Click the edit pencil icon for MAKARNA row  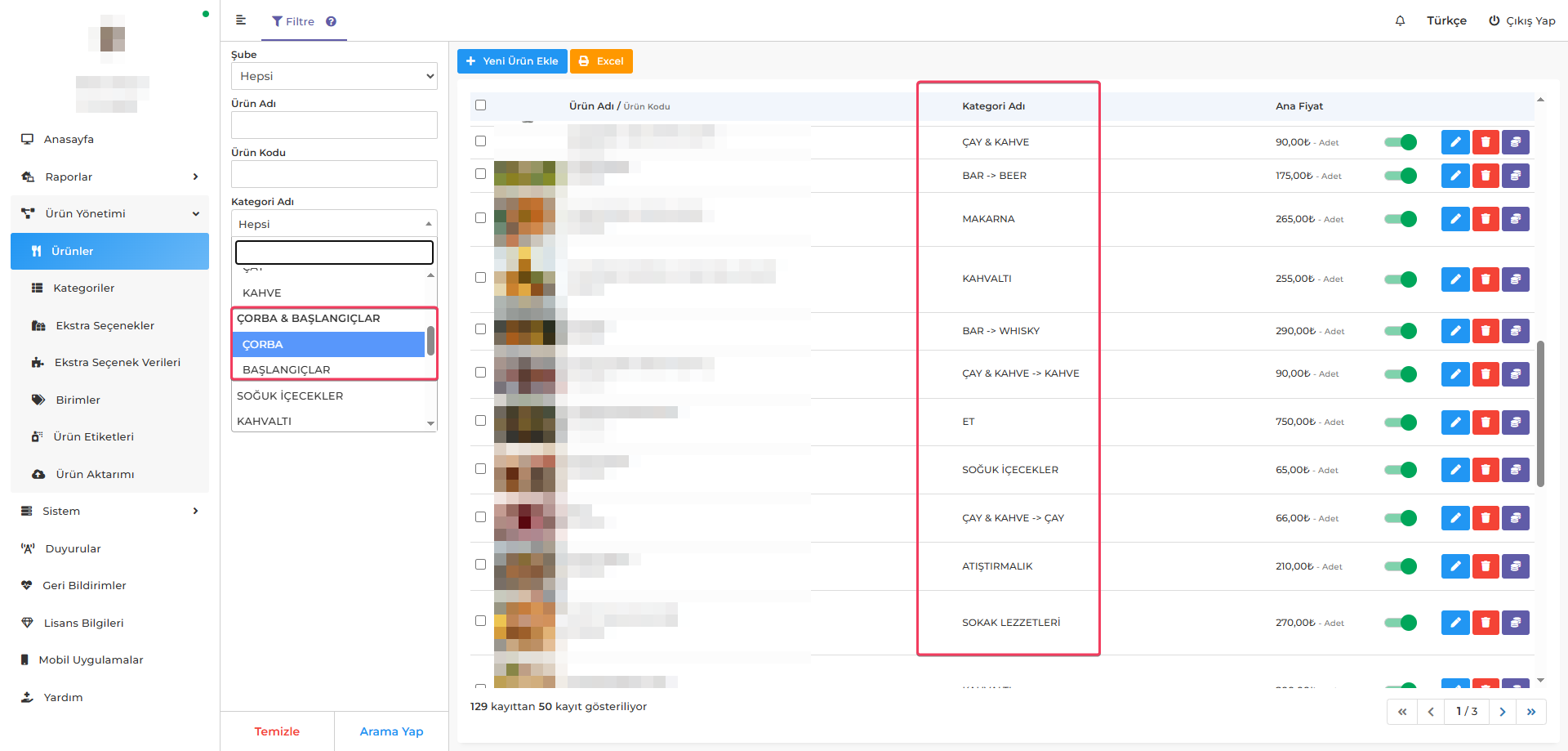[x=1454, y=219]
